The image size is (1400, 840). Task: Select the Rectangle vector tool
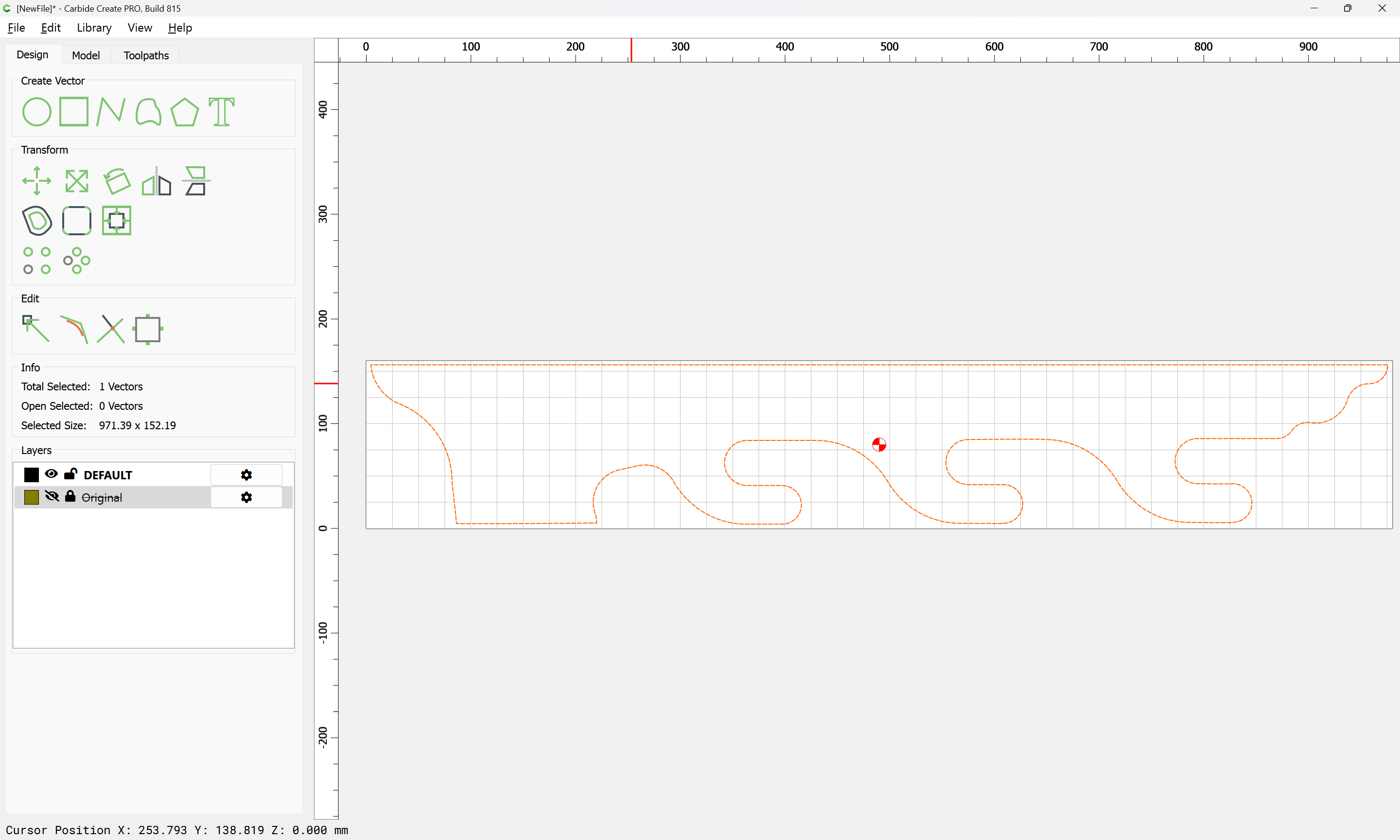(73, 111)
